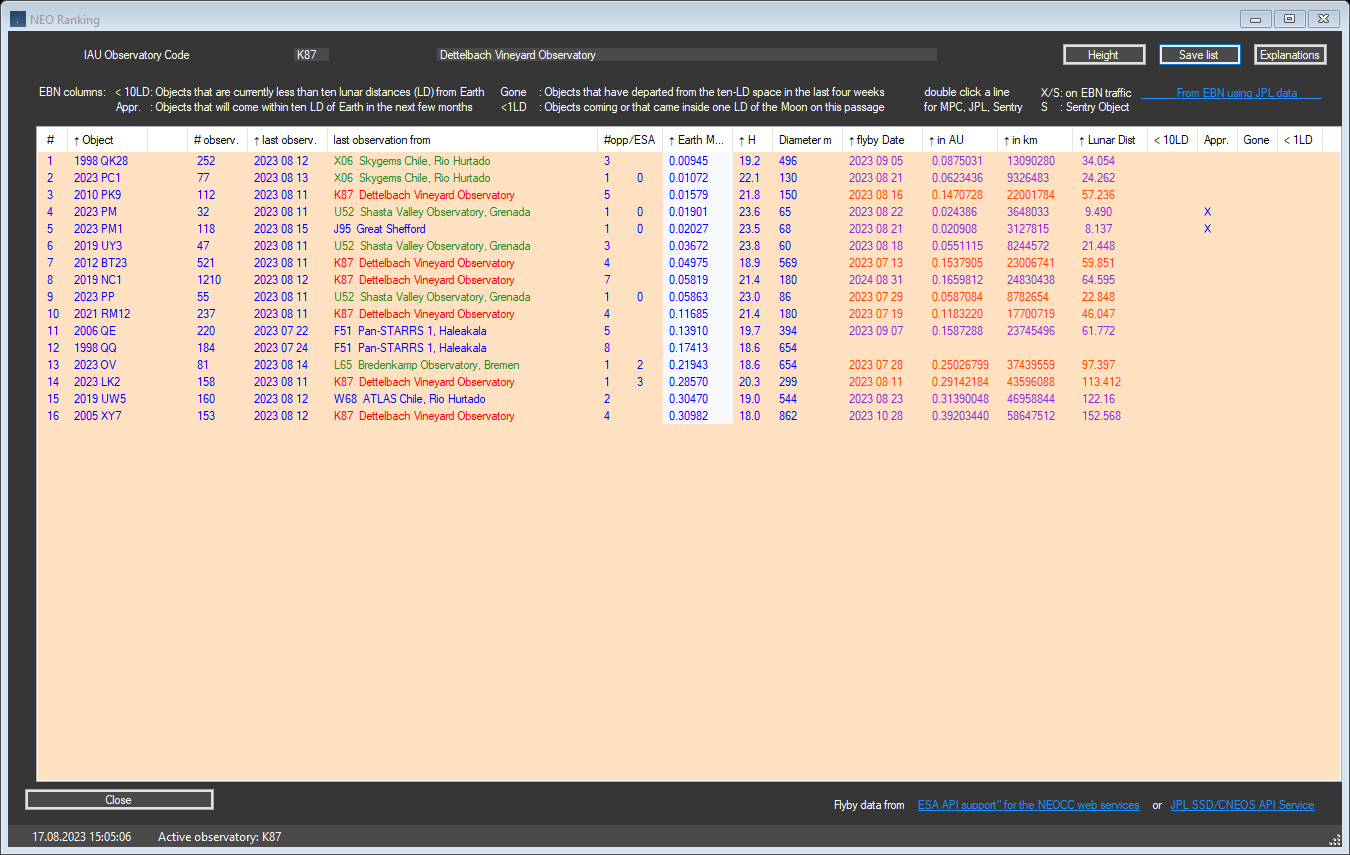Open the ESA API support for NEOCC link
This screenshot has height=855, width=1350.
pos(1028,805)
